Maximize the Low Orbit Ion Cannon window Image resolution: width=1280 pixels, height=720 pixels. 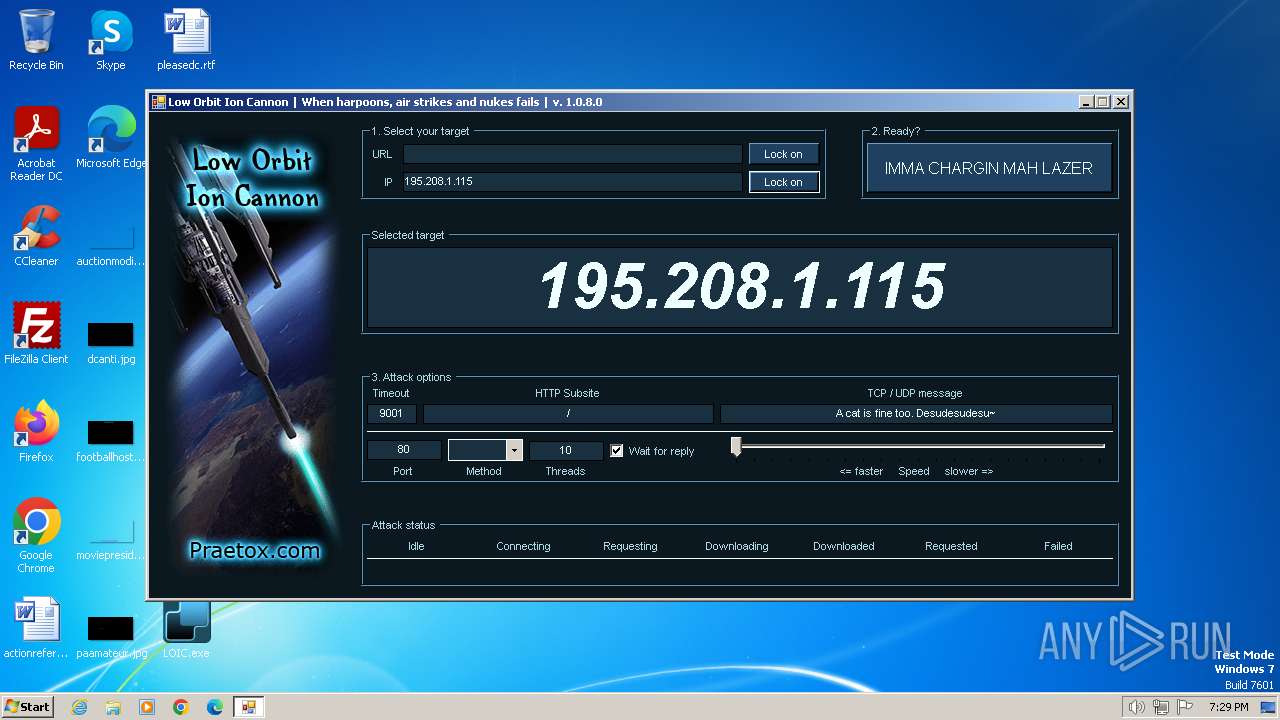[1103, 102]
